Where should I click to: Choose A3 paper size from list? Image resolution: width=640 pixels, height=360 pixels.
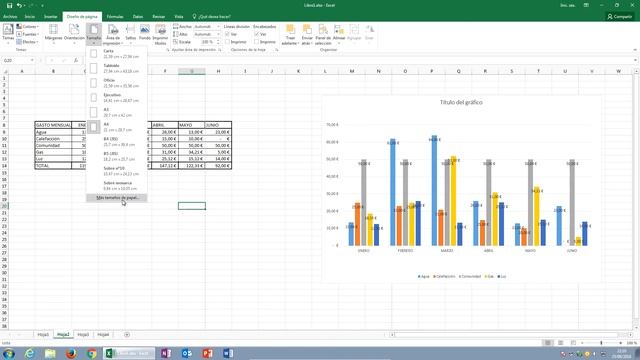(x=116, y=112)
